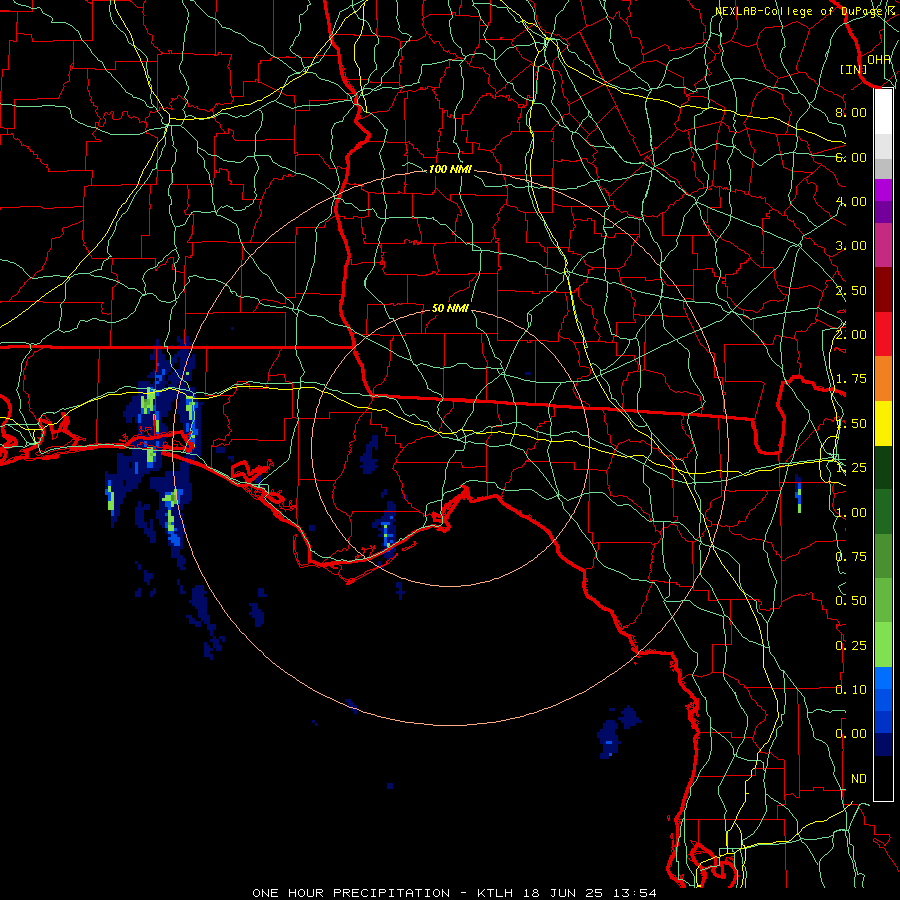
Task: Click the '1.50' legend value
Action: (851, 424)
